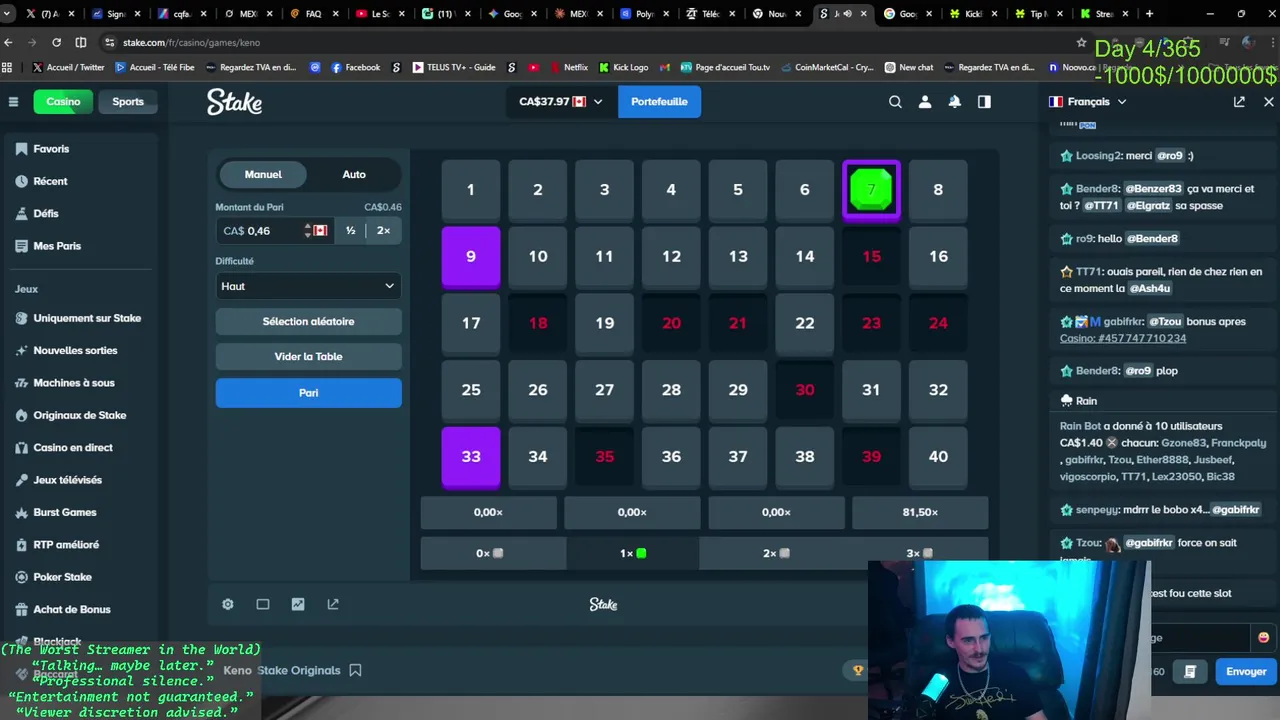Viewport: 1280px width, 720px height.
Task: Click Sélection aléatoire button
Action: pos(308,322)
